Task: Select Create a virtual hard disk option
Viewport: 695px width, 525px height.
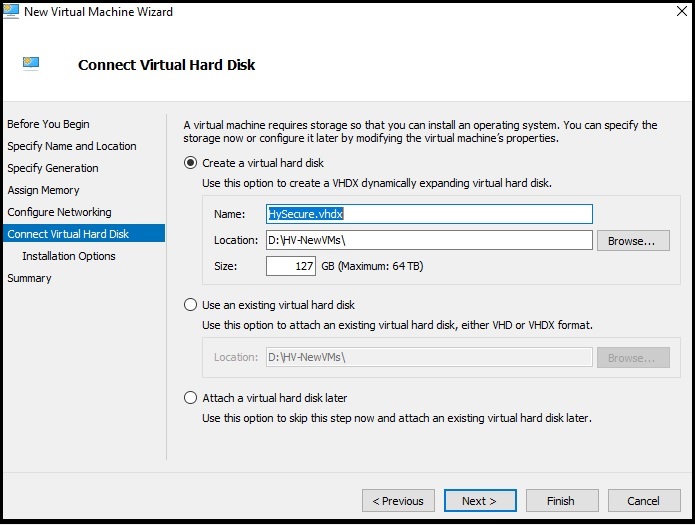Action: [x=191, y=163]
